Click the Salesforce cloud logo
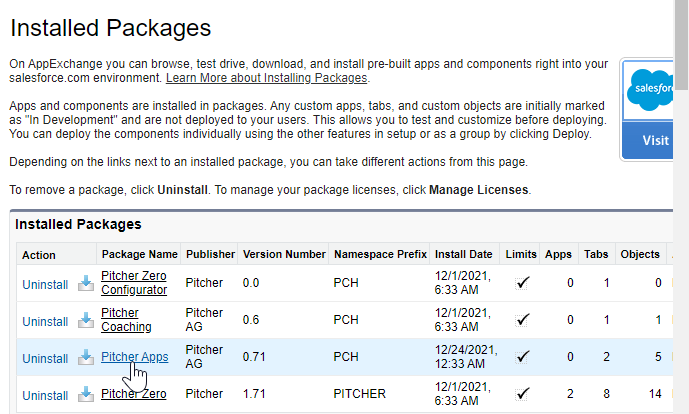 [651, 92]
